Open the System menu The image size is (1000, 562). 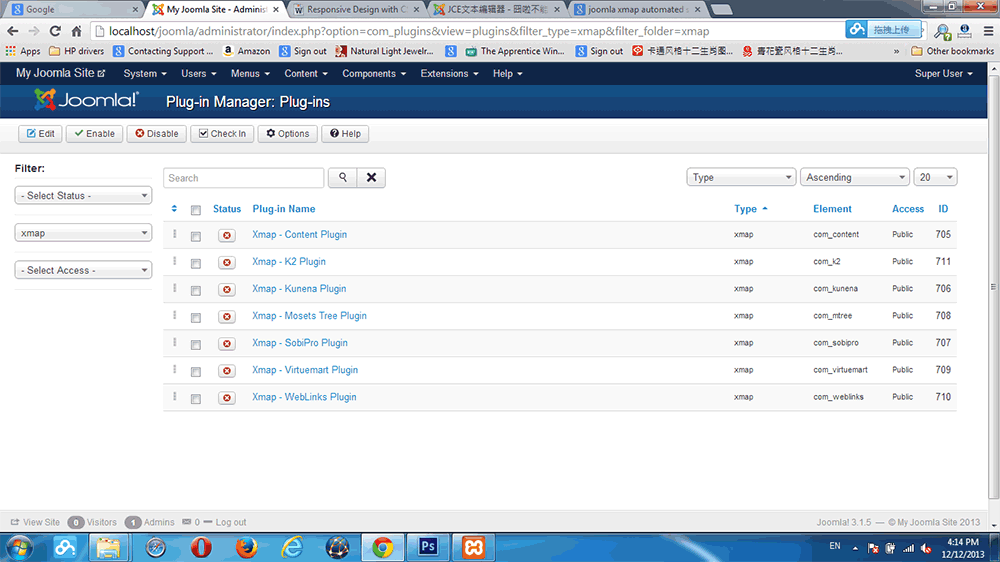(145, 73)
